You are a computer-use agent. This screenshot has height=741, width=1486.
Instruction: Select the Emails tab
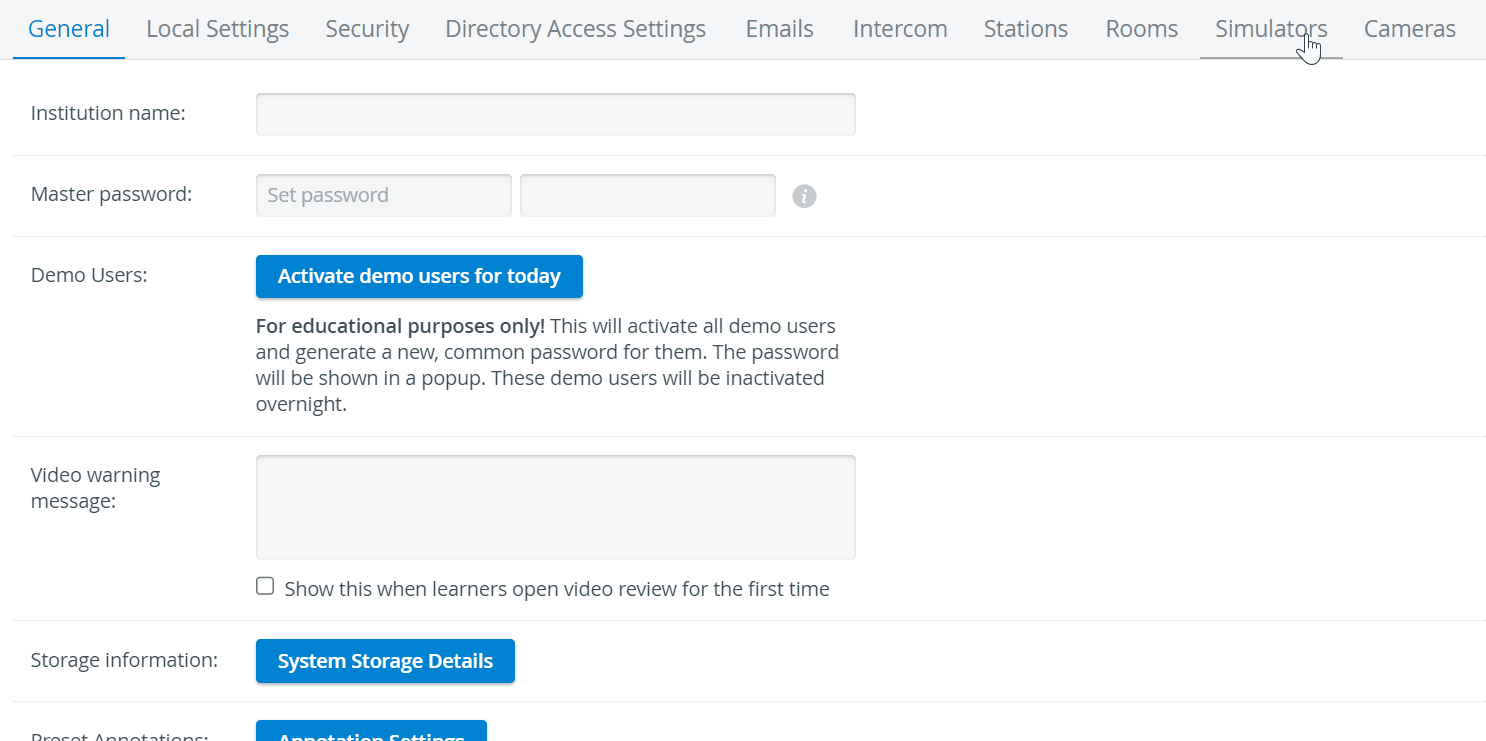click(779, 29)
